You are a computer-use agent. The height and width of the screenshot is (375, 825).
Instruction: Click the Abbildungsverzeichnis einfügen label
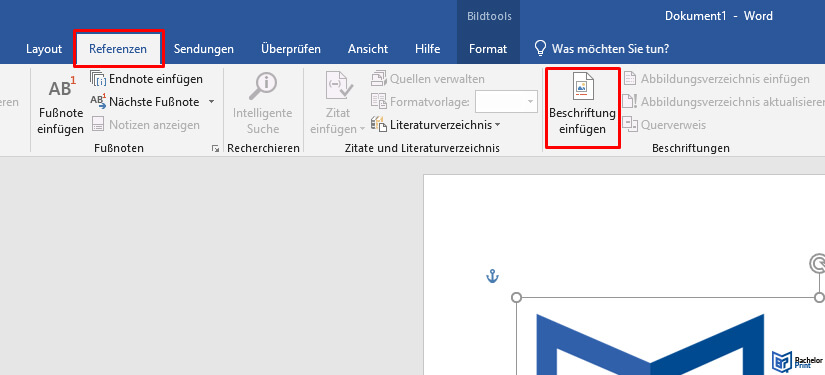tap(725, 79)
